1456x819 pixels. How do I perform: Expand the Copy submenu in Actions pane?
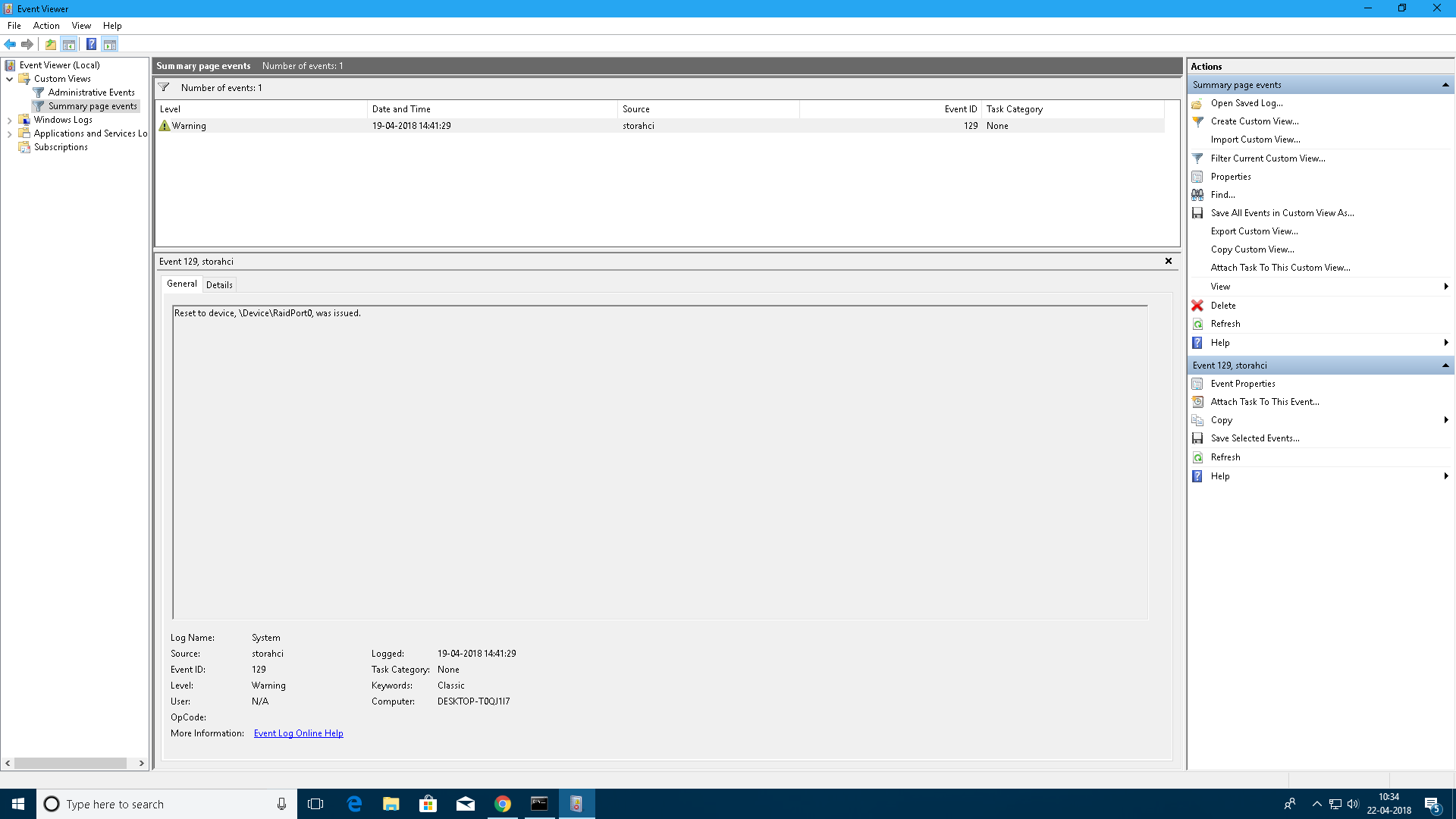pos(1446,420)
